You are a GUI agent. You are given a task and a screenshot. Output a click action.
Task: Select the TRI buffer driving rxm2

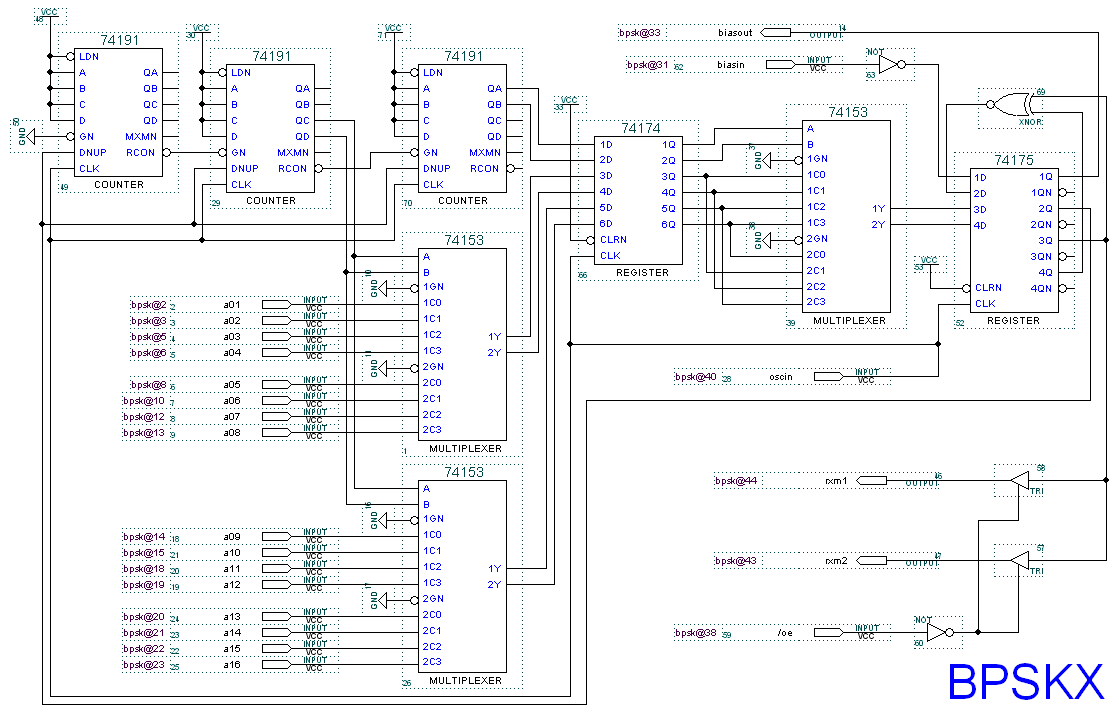point(1019,561)
